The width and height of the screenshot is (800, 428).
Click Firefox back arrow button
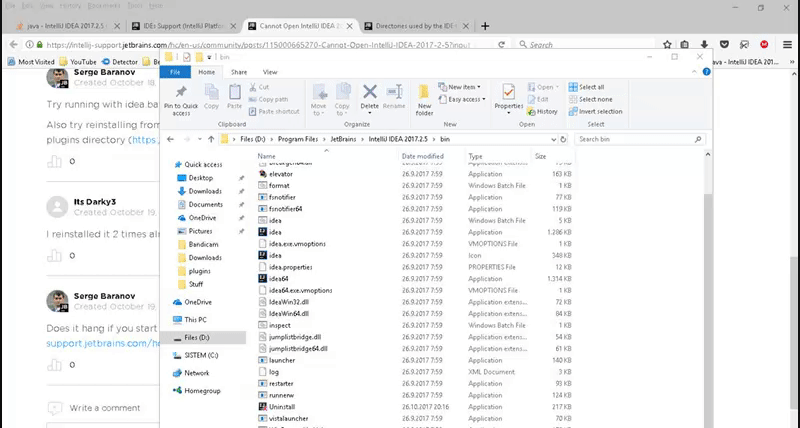[x=14, y=45]
